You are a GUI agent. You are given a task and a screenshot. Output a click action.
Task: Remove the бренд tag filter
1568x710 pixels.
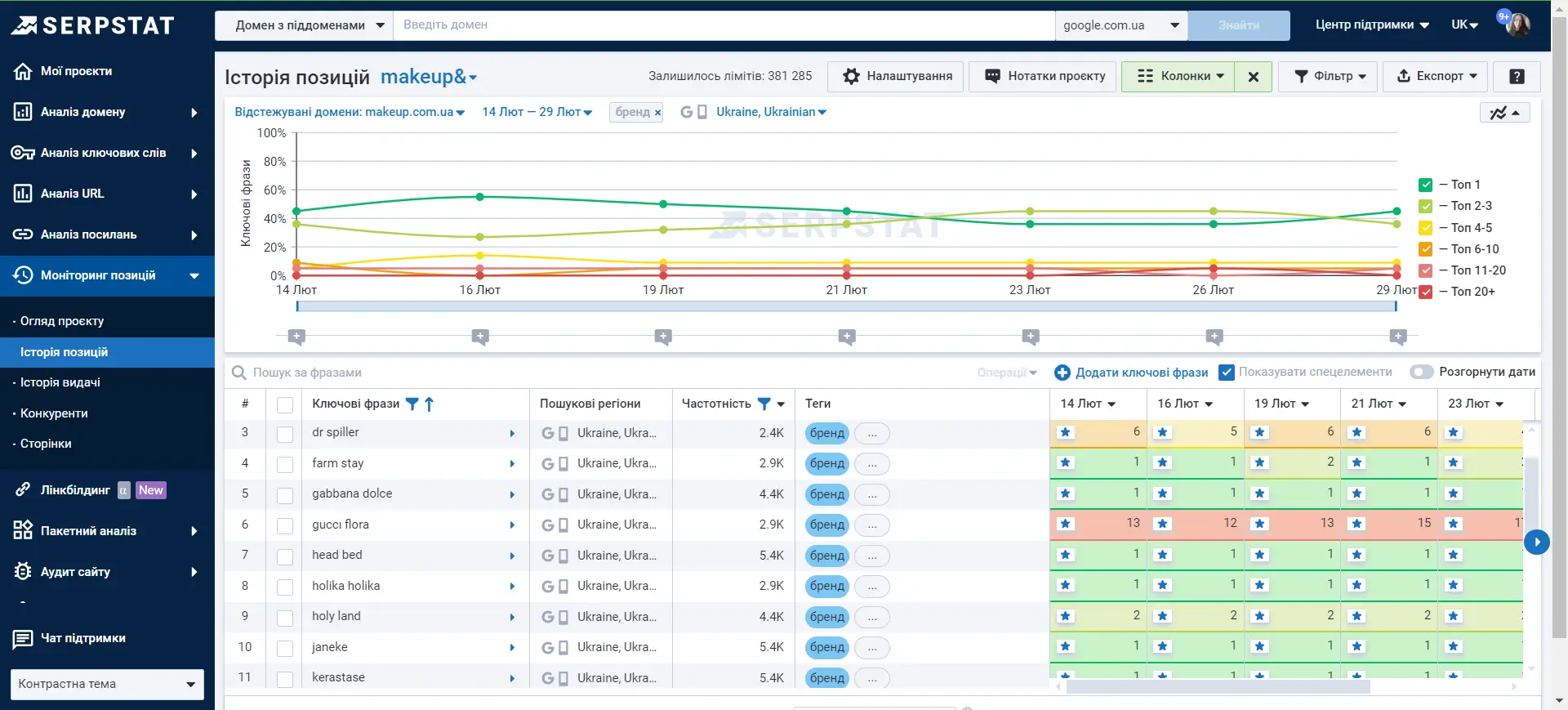click(657, 113)
